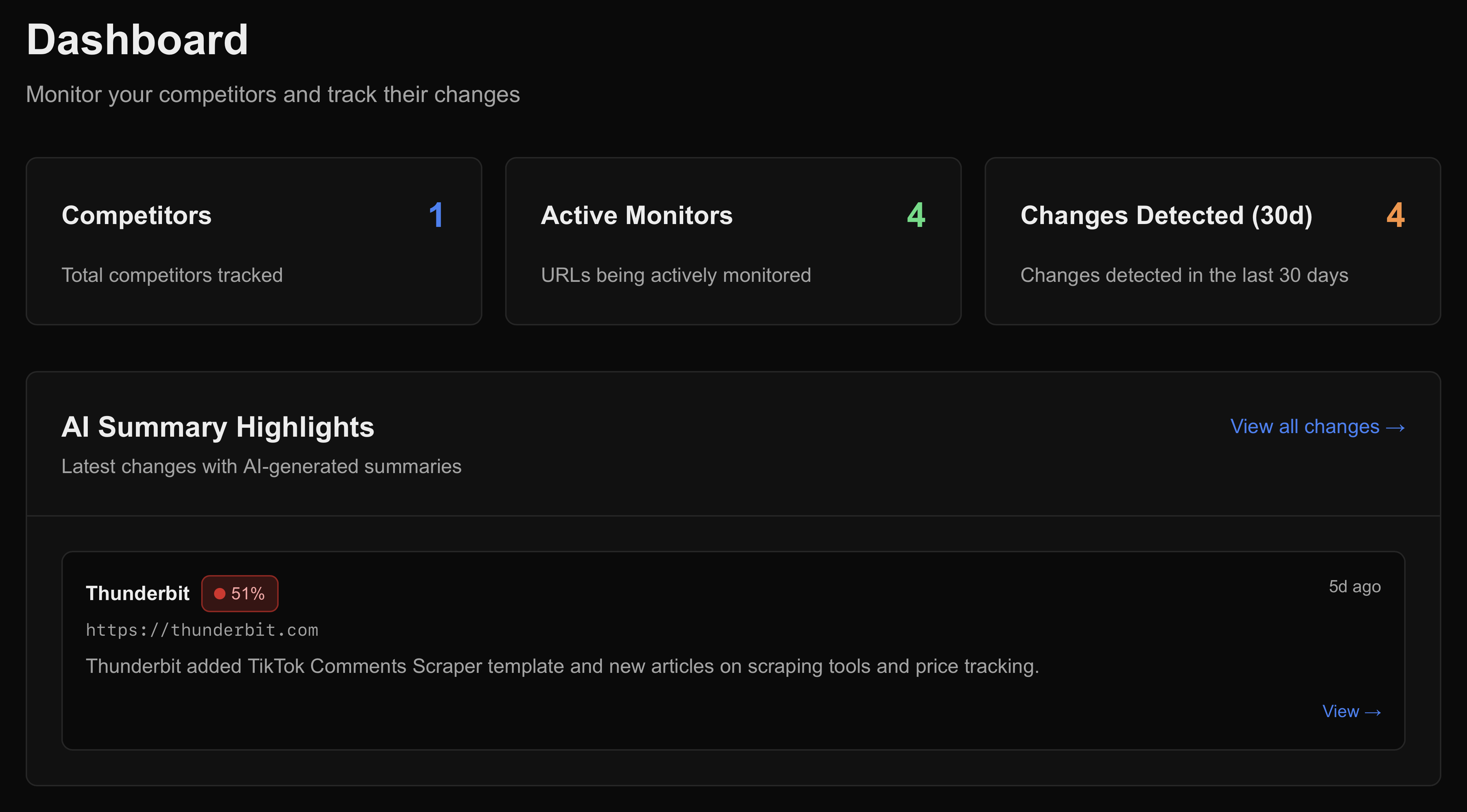This screenshot has width=1467, height=812.
Task: Open the https://thunderbit.com URL
Action: coord(202,629)
